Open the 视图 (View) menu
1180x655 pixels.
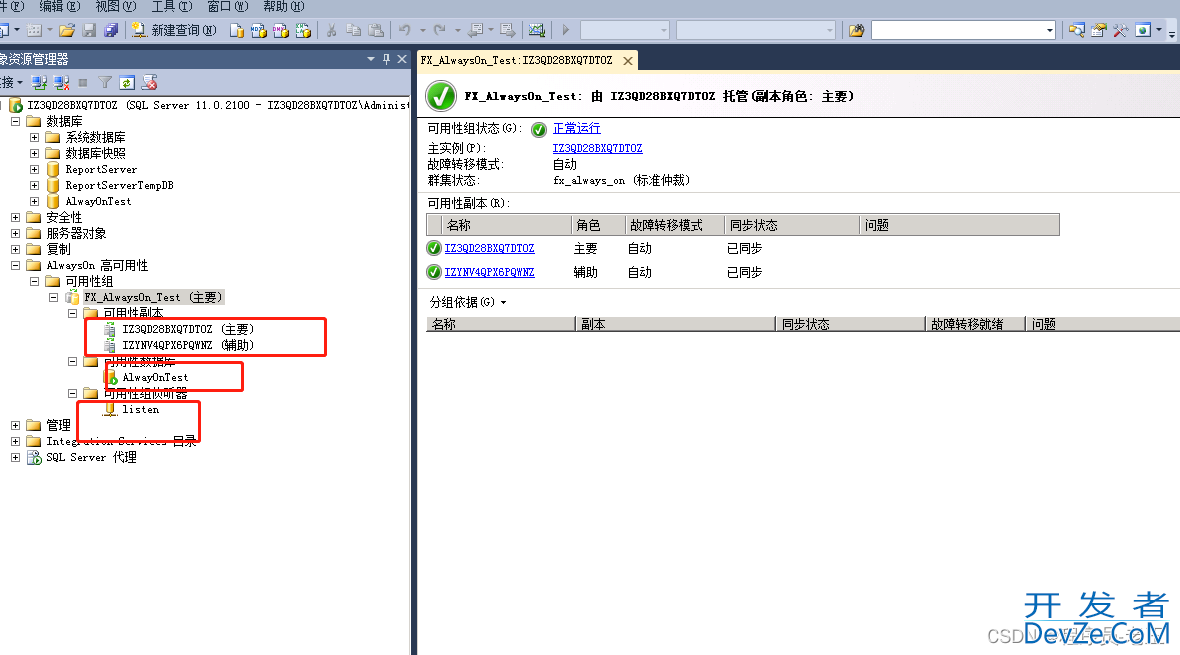116,7
